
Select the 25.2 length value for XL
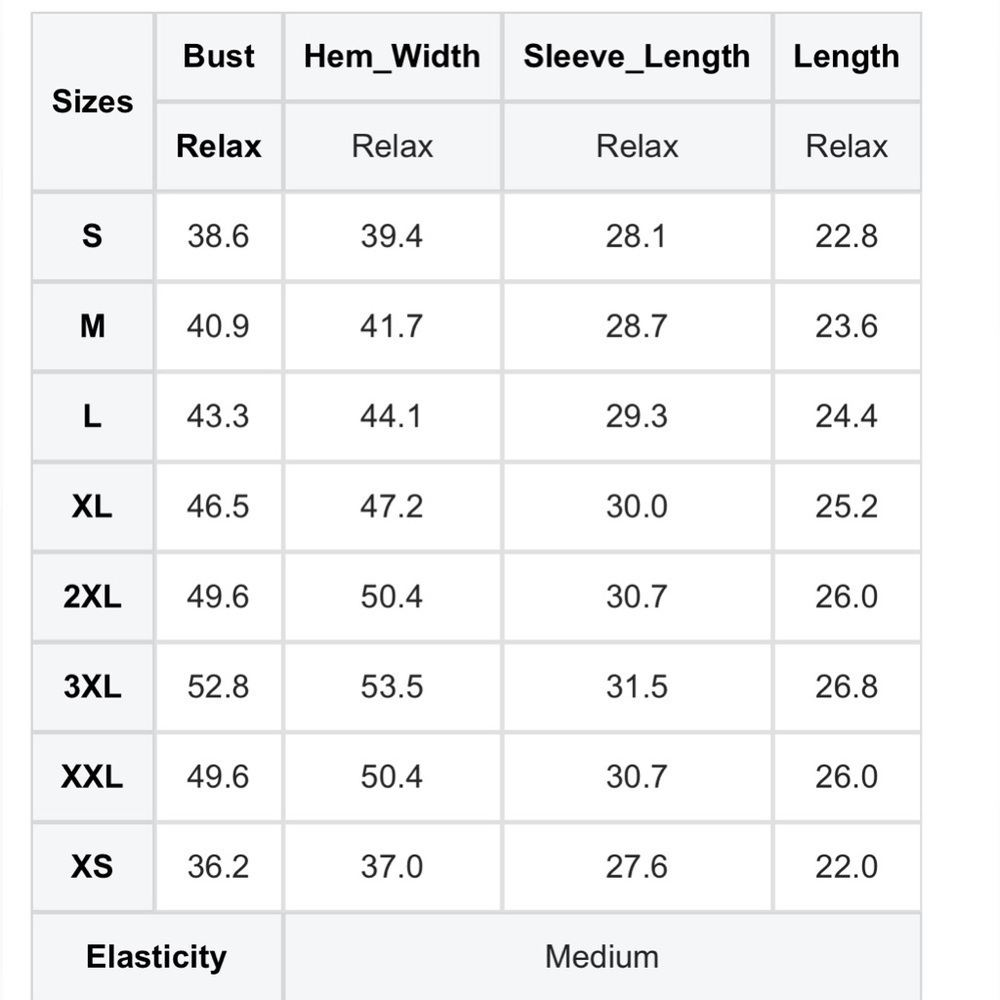pos(846,506)
